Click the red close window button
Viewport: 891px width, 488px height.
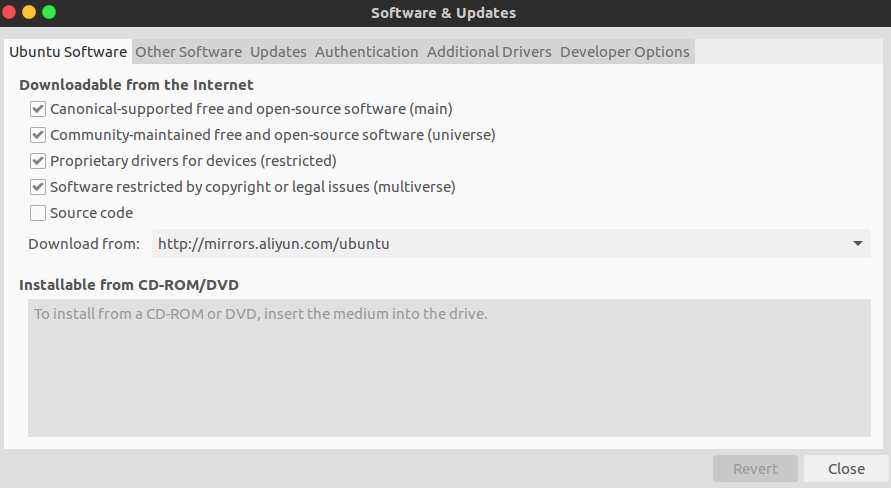pyautogui.click(x=8, y=12)
